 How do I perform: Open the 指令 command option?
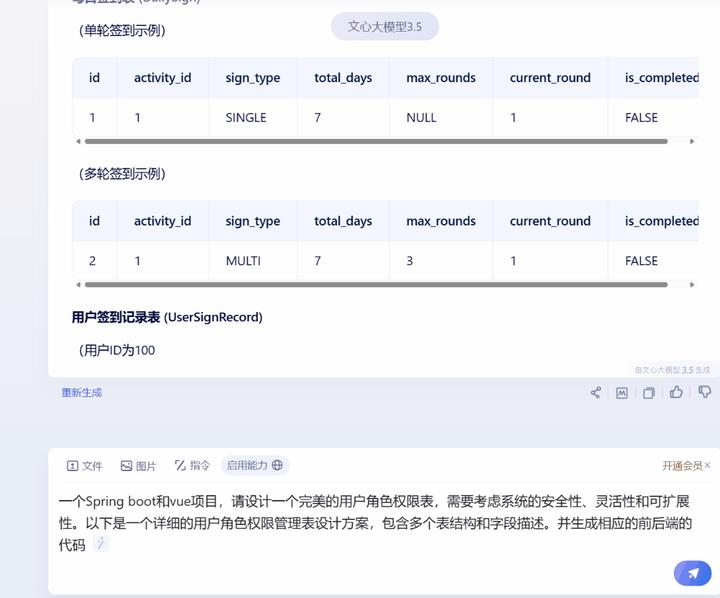tap(192, 465)
